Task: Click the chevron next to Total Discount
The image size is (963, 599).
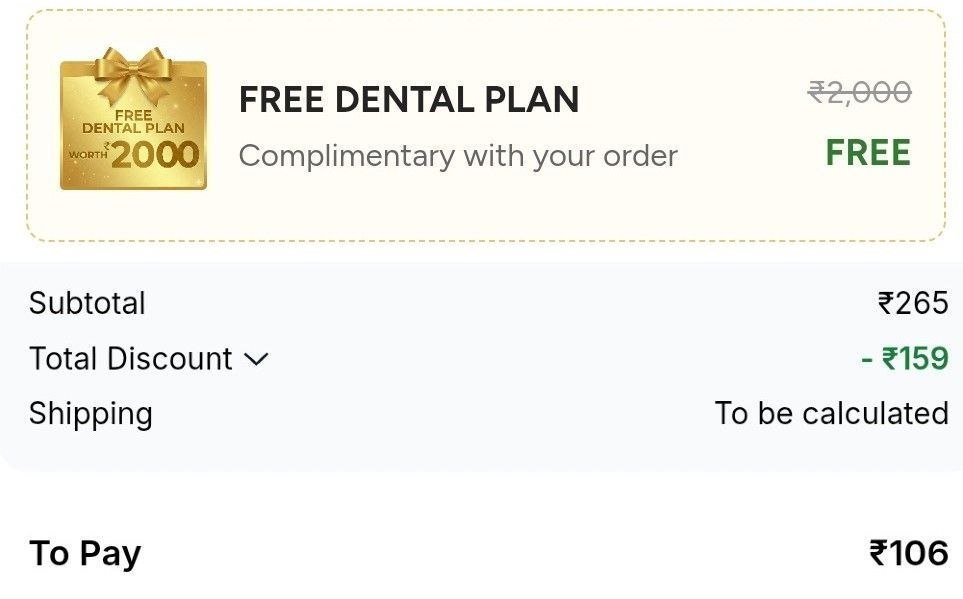Action: pos(260,358)
